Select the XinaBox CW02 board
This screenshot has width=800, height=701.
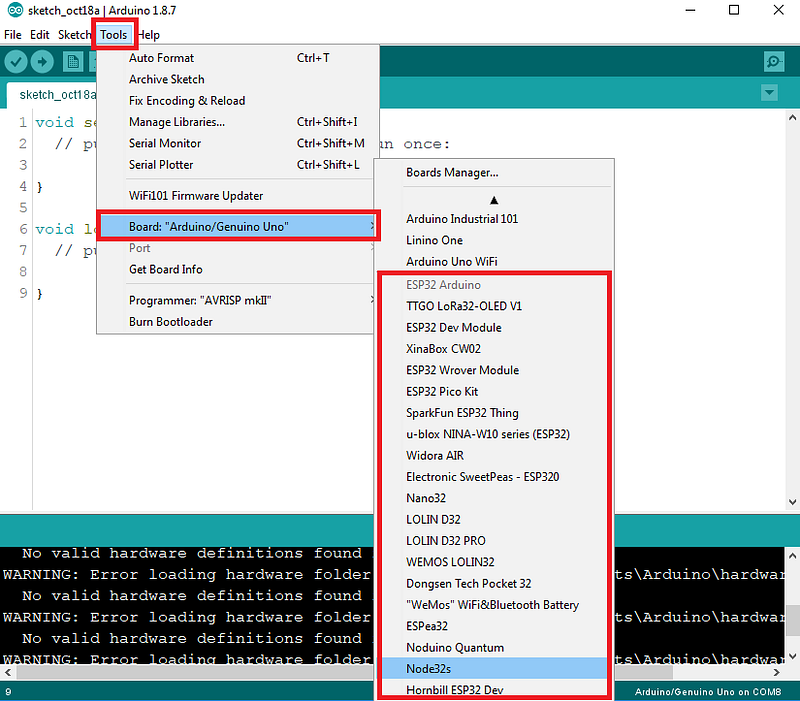point(494,349)
